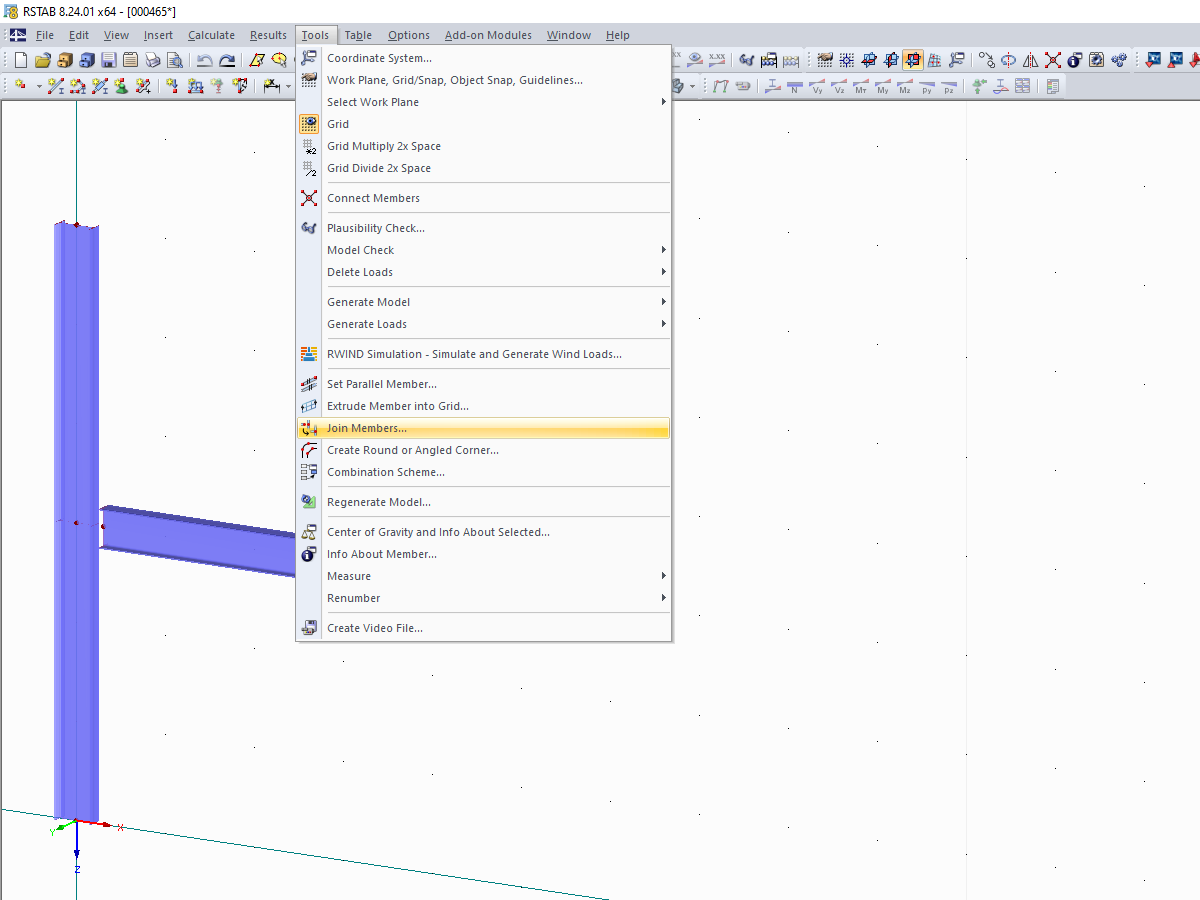Select Grid Divide 2x Space
1200x900 pixels.
pos(483,168)
